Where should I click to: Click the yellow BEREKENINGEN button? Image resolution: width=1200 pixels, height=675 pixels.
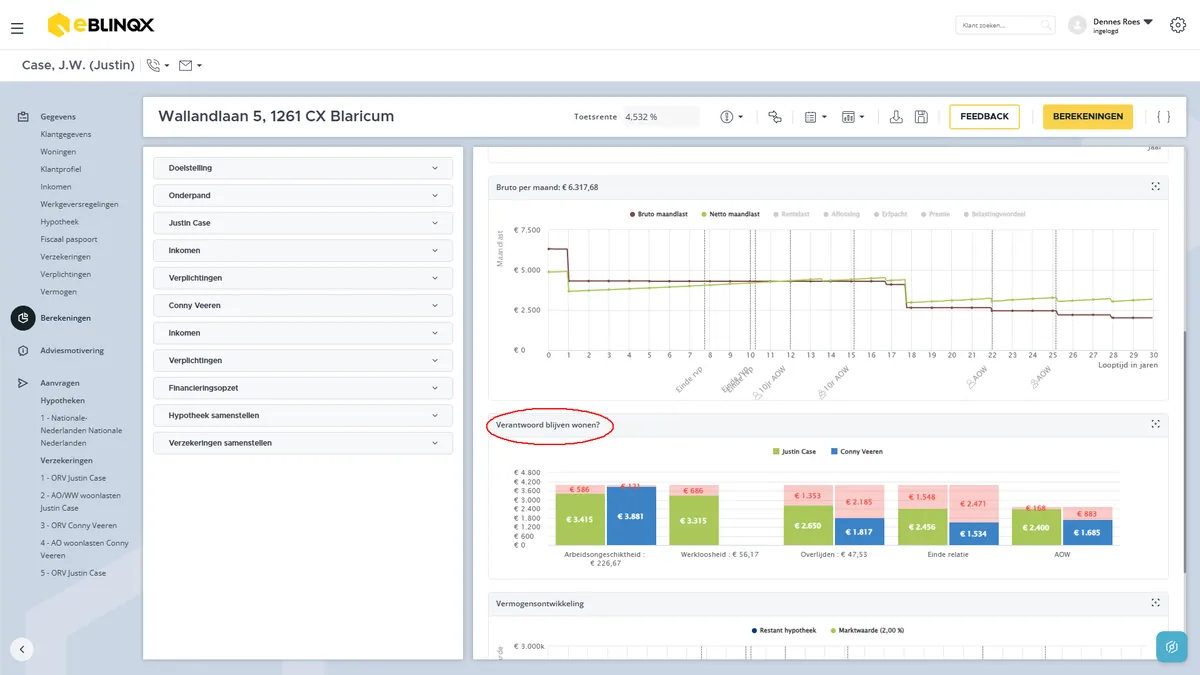1088,117
